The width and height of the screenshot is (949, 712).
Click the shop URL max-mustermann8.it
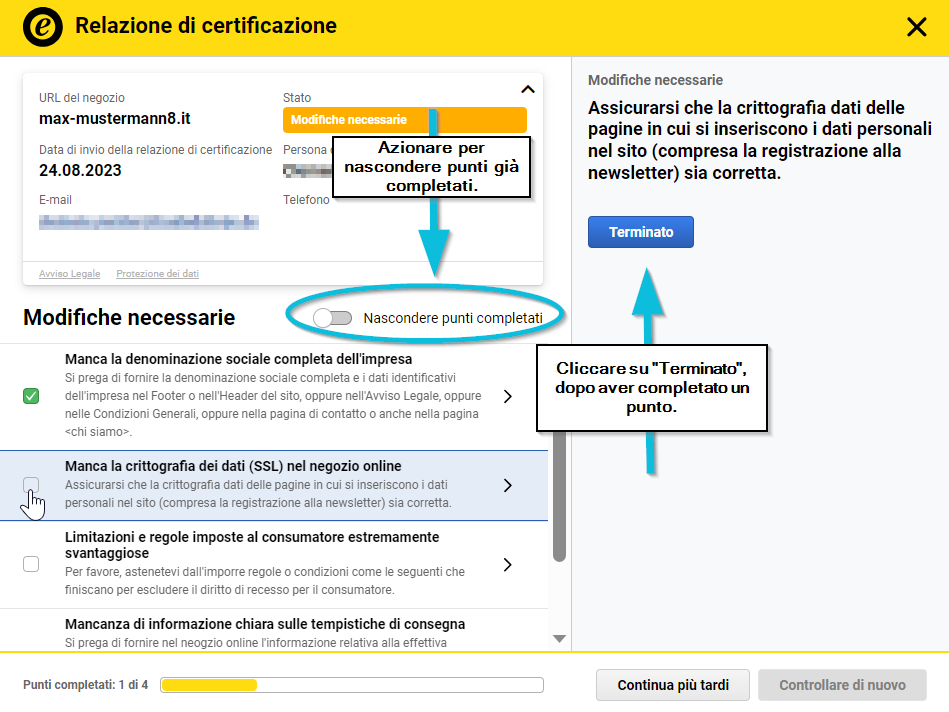[115, 119]
